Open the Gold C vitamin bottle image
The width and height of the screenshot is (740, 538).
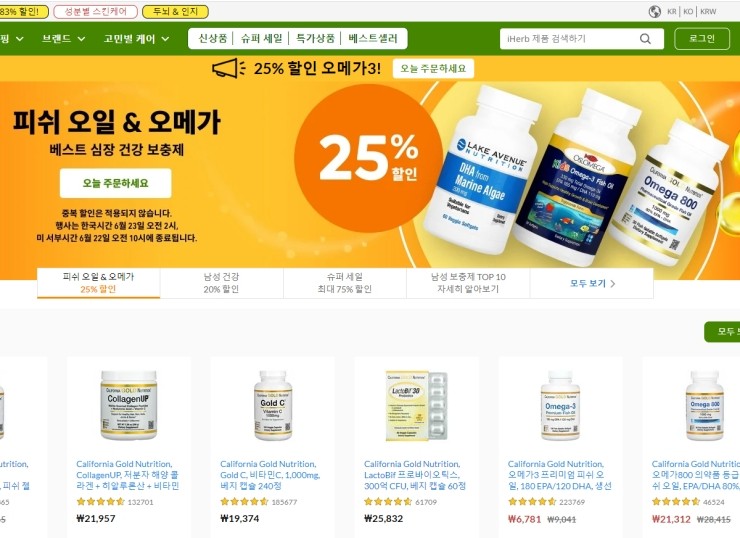tap(273, 405)
